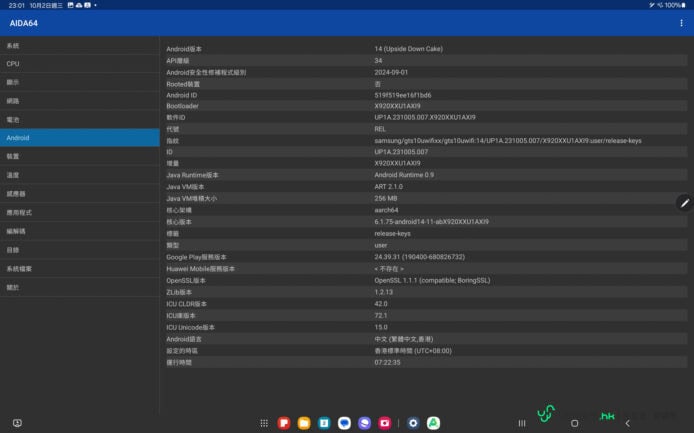
Task: Select the highlighted Android sidebar item
Action: [x=80, y=138]
